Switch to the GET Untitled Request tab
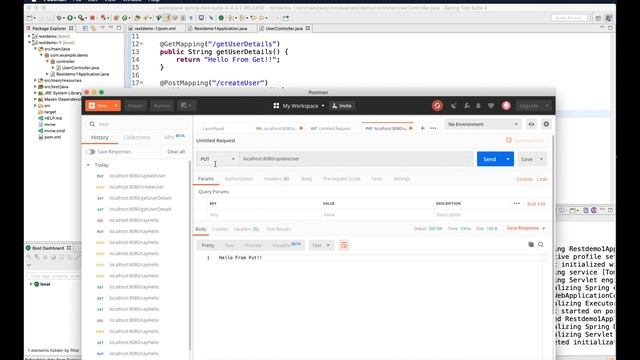The image size is (640, 360). [331, 129]
